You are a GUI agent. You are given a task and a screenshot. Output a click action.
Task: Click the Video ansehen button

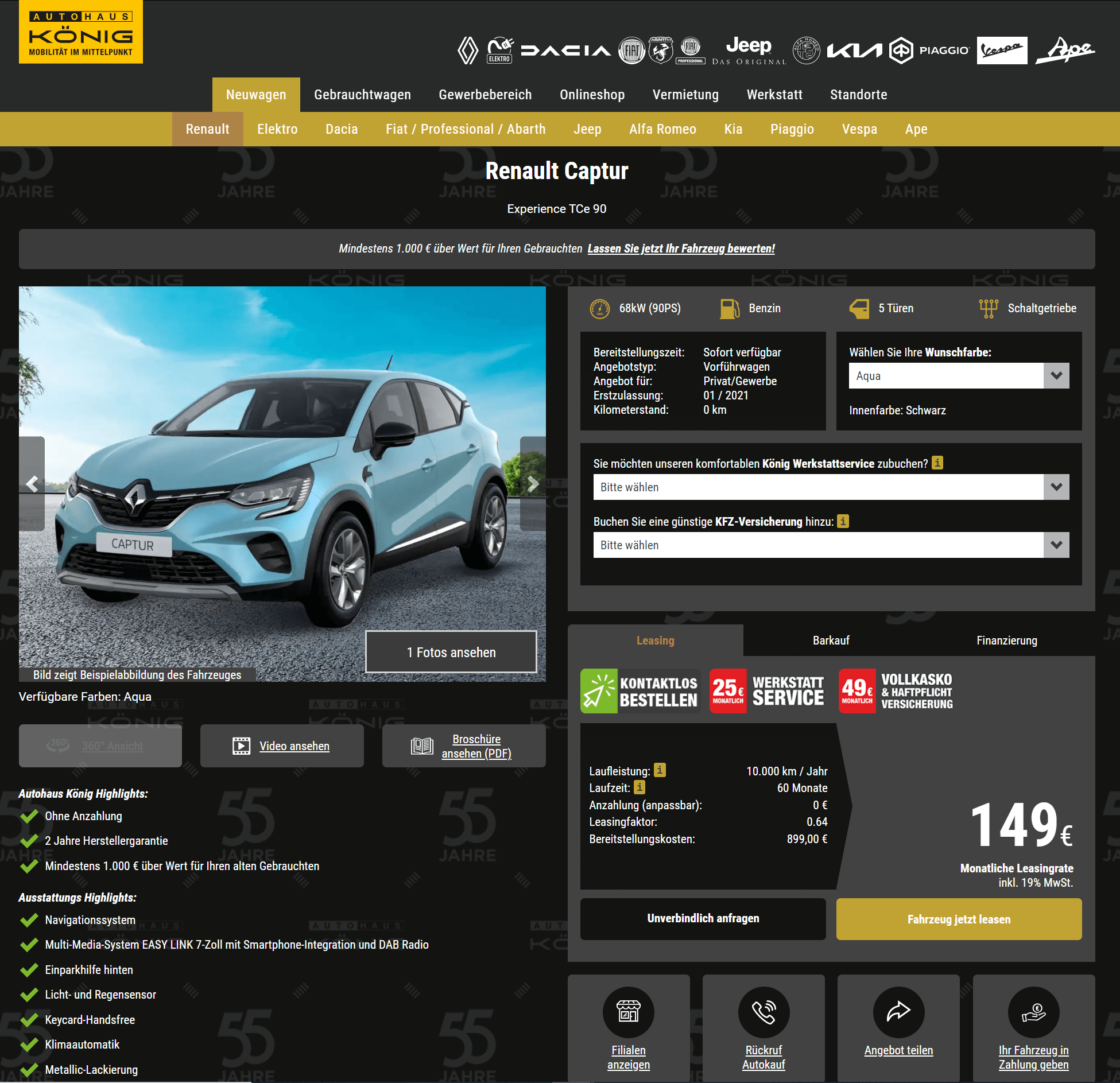(282, 746)
